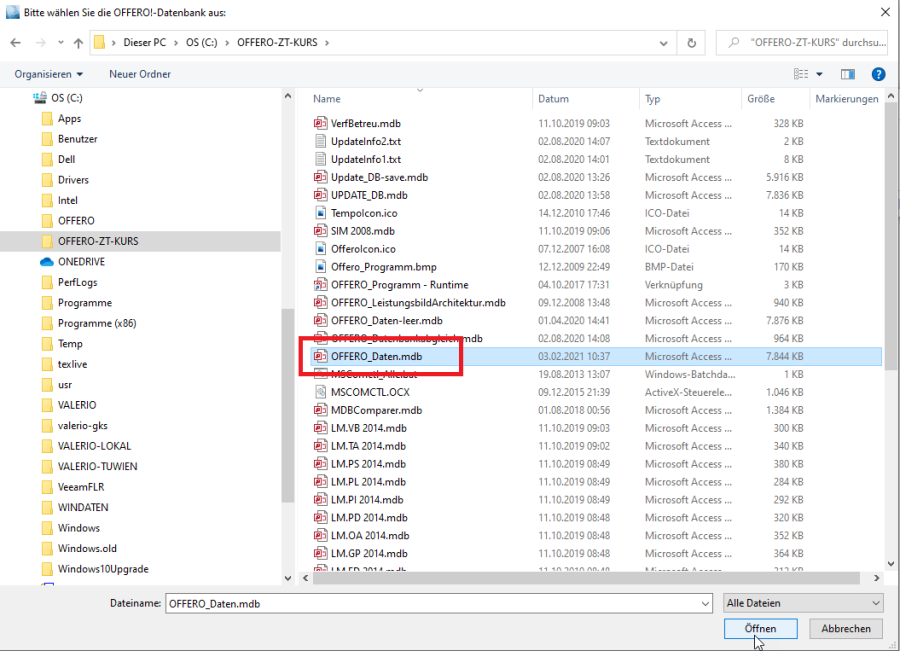Click the Back navigation arrow
Viewport: 900px width, 651px height.
point(16,43)
